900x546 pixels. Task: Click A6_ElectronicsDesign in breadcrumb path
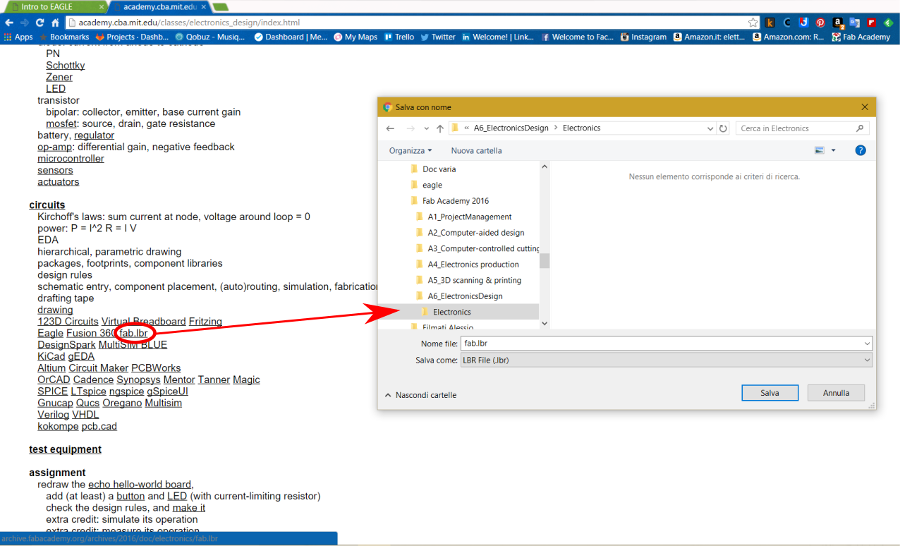tap(511, 128)
